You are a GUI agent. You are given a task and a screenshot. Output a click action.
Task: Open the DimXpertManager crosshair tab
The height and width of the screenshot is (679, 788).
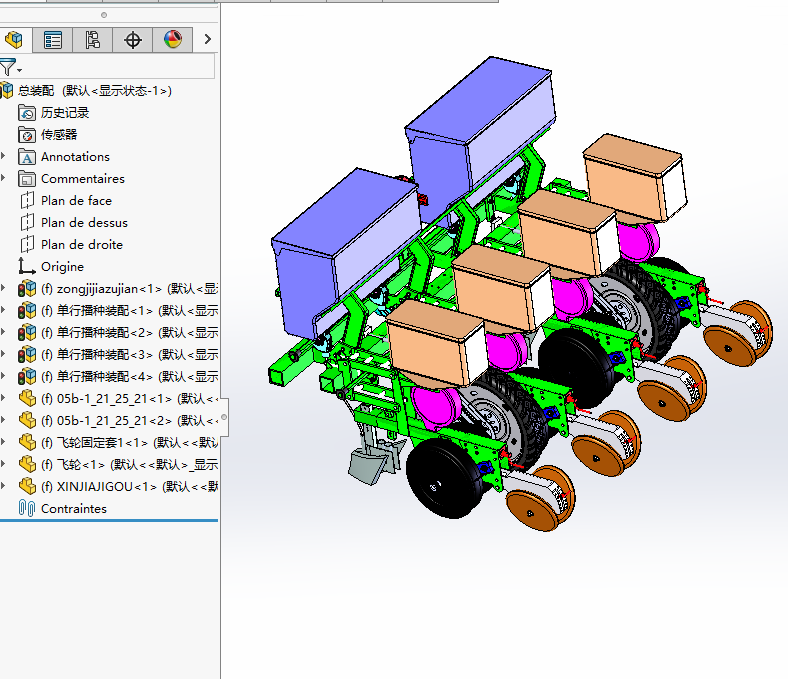pos(133,39)
